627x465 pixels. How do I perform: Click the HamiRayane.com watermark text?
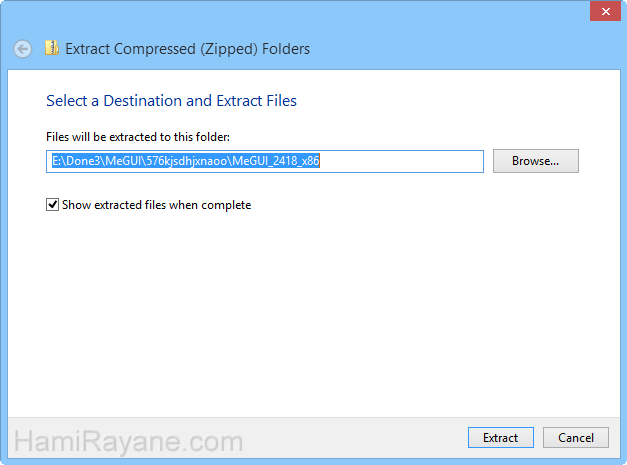click(x=128, y=442)
